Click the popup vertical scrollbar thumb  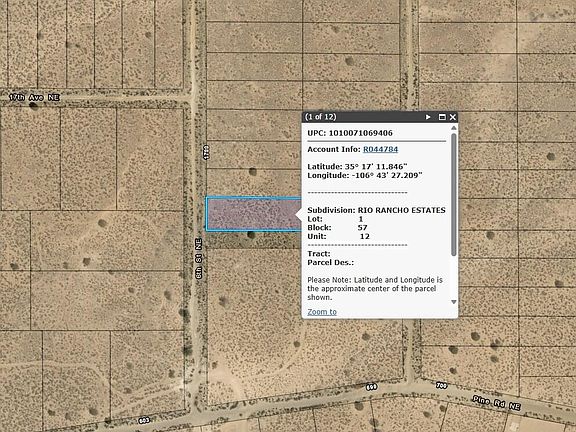tap(454, 195)
